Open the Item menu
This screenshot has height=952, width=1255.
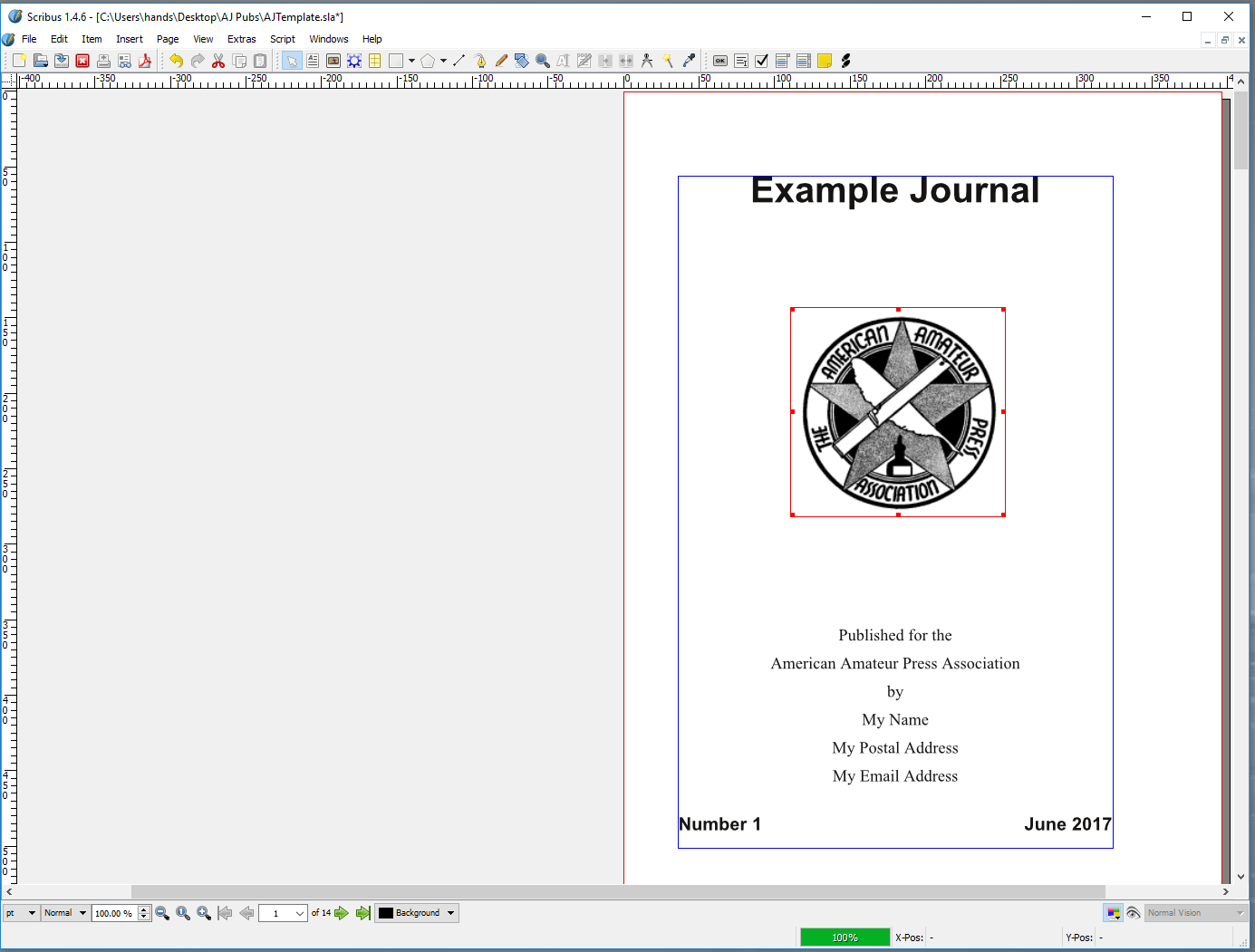tap(92, 39)
